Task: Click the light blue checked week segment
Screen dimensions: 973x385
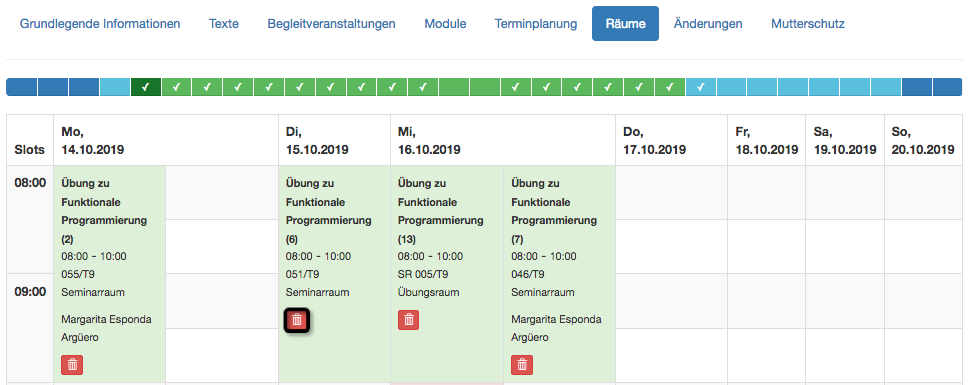Action: click(701, 87)
